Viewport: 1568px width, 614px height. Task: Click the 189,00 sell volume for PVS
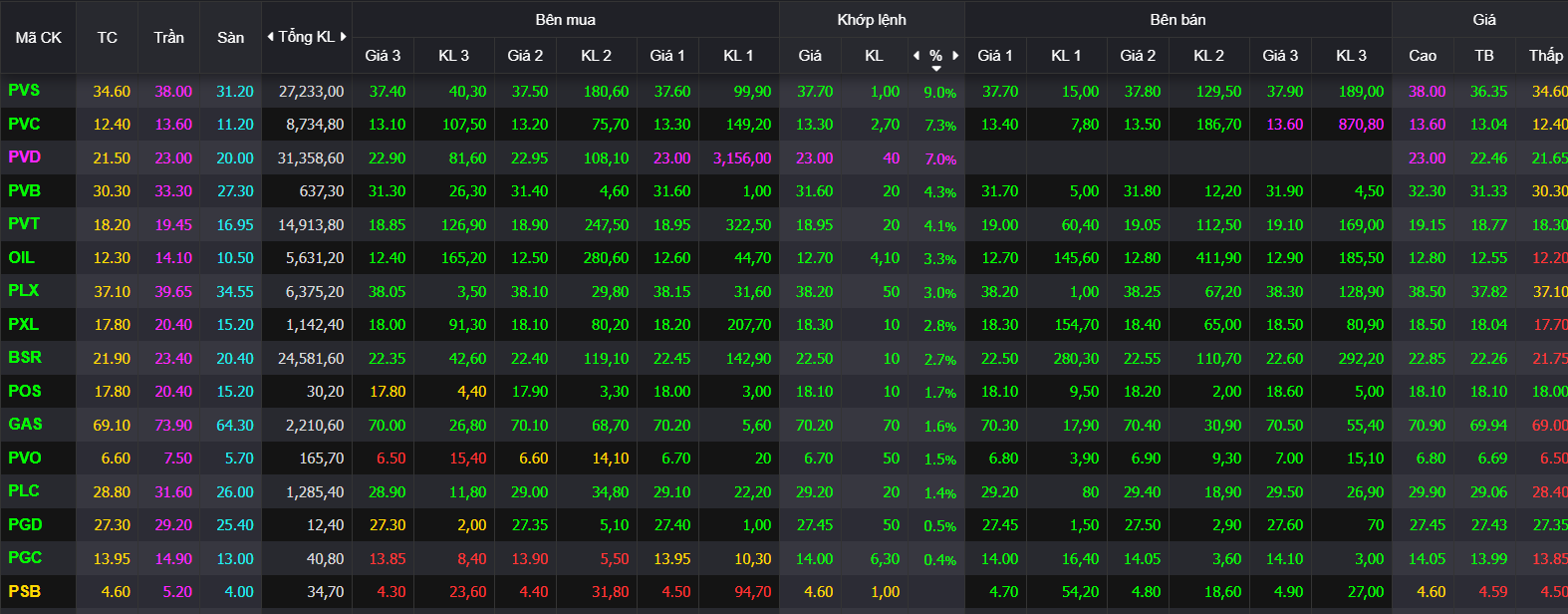(x=1362, y=92)
